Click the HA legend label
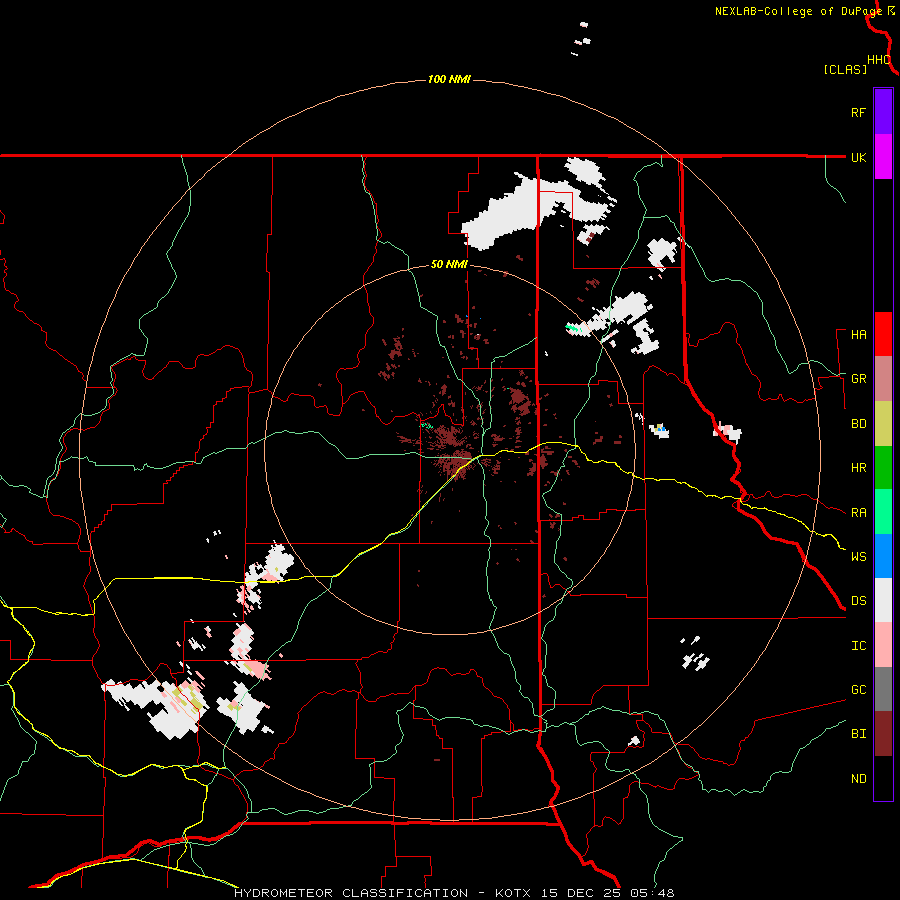 [858, 335]
